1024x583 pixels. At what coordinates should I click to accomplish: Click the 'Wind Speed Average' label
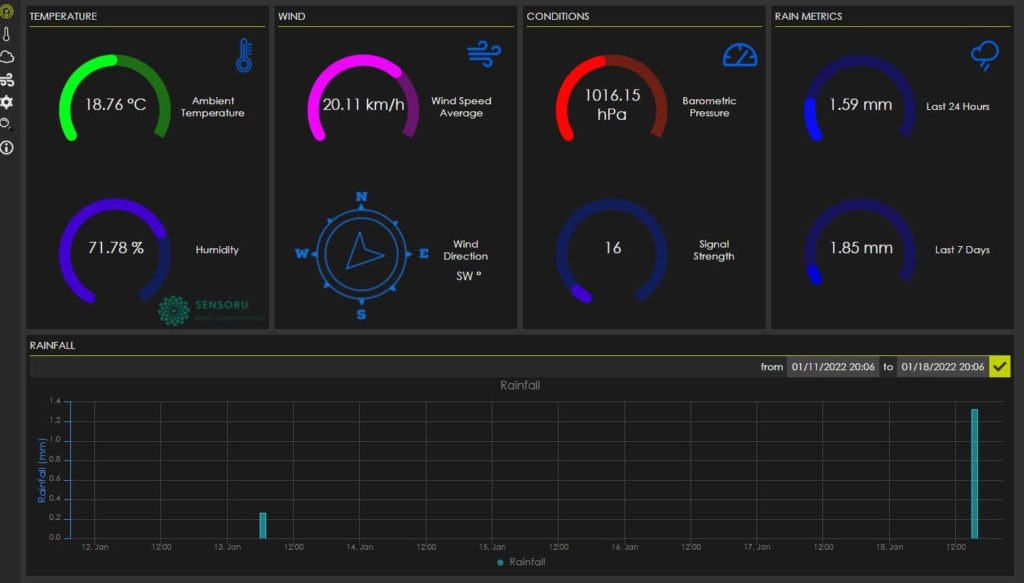pyautogui.click(x=461, y=106)
